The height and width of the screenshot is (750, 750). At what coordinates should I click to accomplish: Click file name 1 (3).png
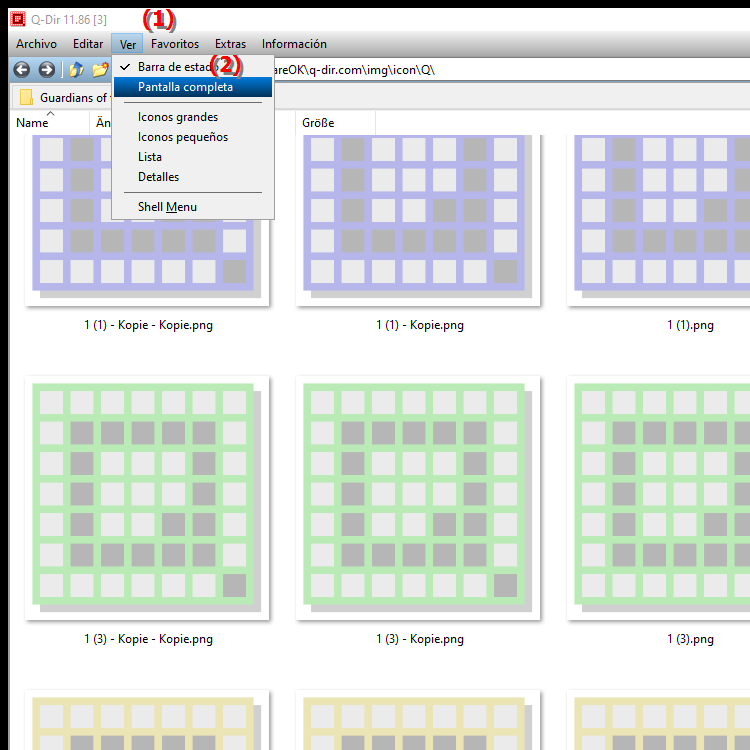click(690, 639)
